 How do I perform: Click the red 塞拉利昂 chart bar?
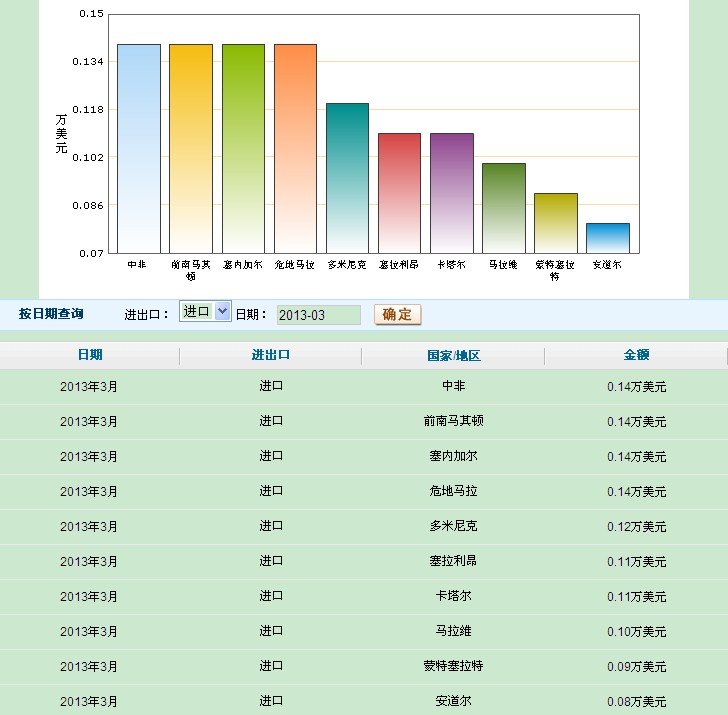pyautogui.click(x=399, y=193)
